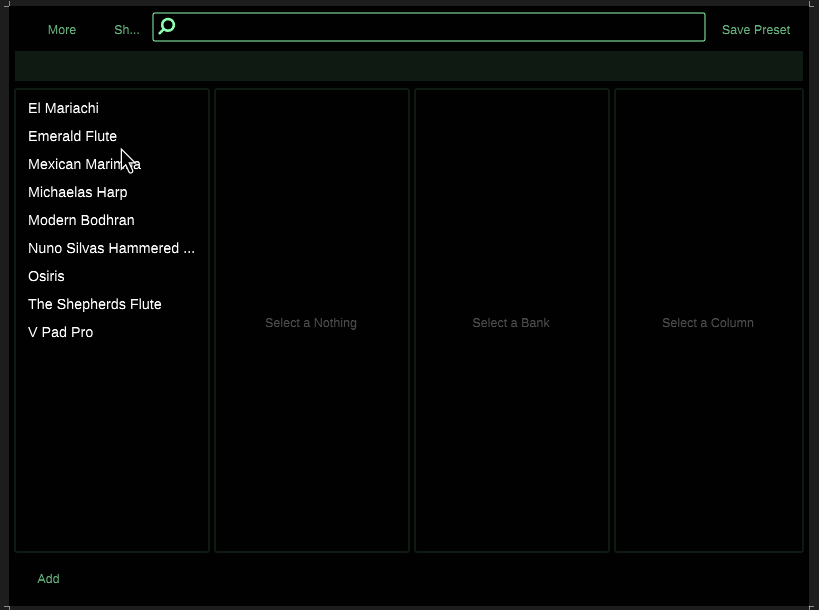
Task: Click the empty bar below search field
Action: [x=408, y=66]
